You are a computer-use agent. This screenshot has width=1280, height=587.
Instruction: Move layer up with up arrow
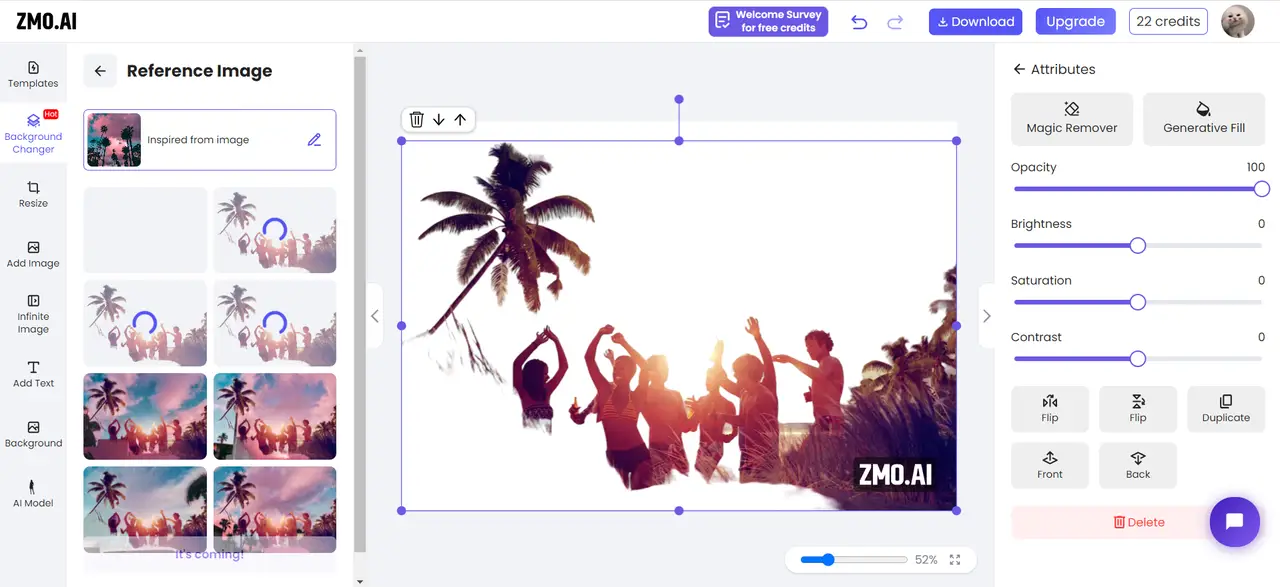click(x=460, y=119)
